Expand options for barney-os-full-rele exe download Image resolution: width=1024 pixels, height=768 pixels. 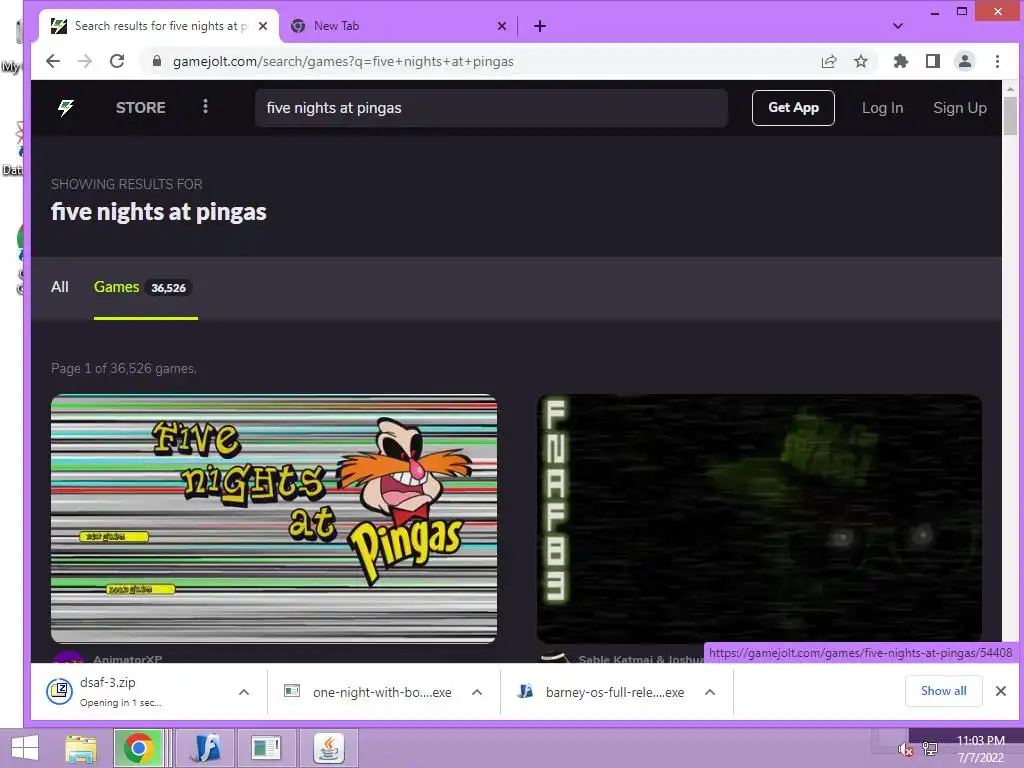pyautogui.click(x=710, y=692)
